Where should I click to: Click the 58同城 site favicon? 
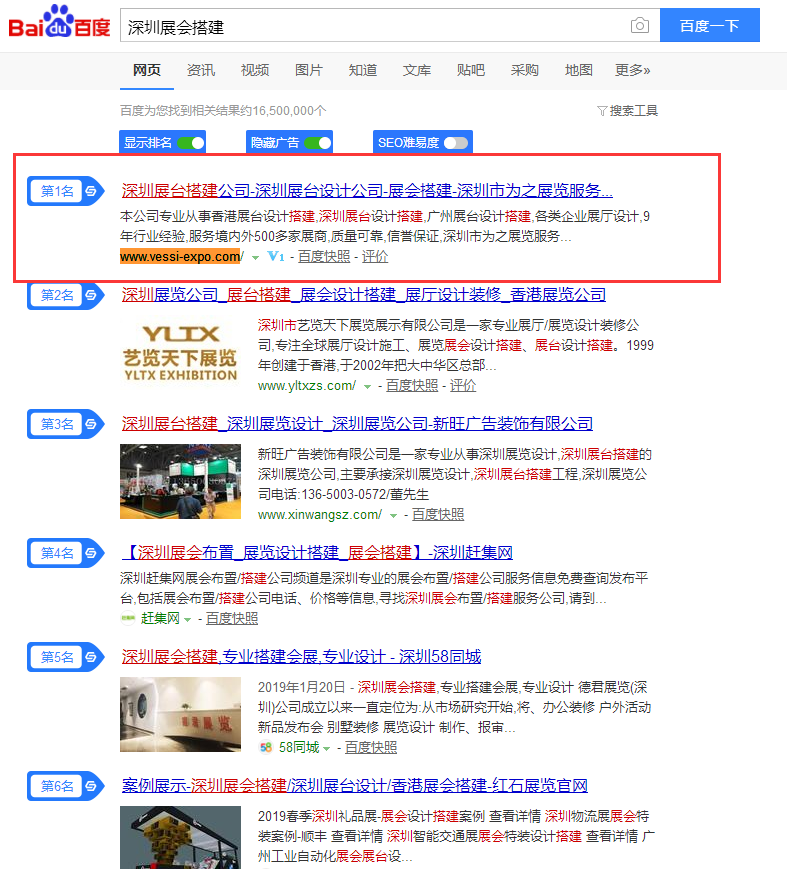point(266,748)
